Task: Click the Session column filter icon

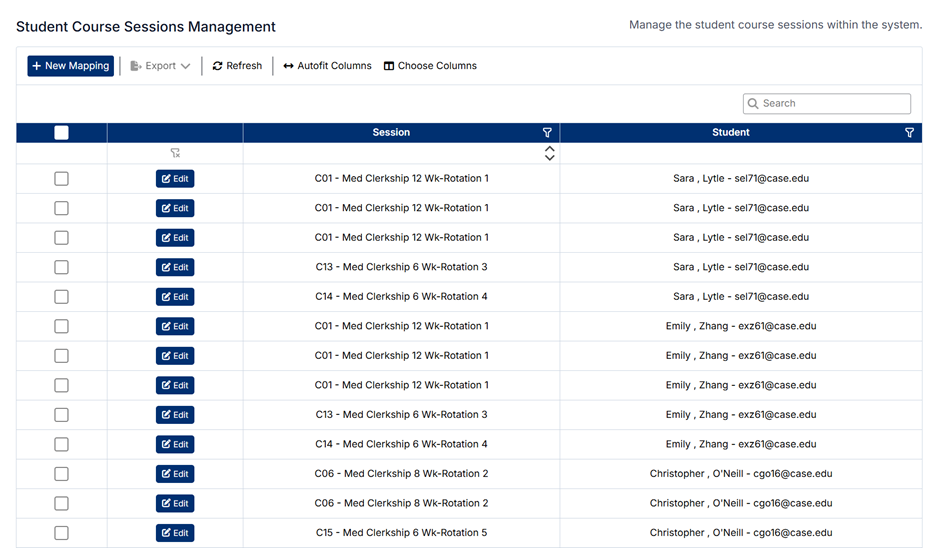Action: coord(547,132)
